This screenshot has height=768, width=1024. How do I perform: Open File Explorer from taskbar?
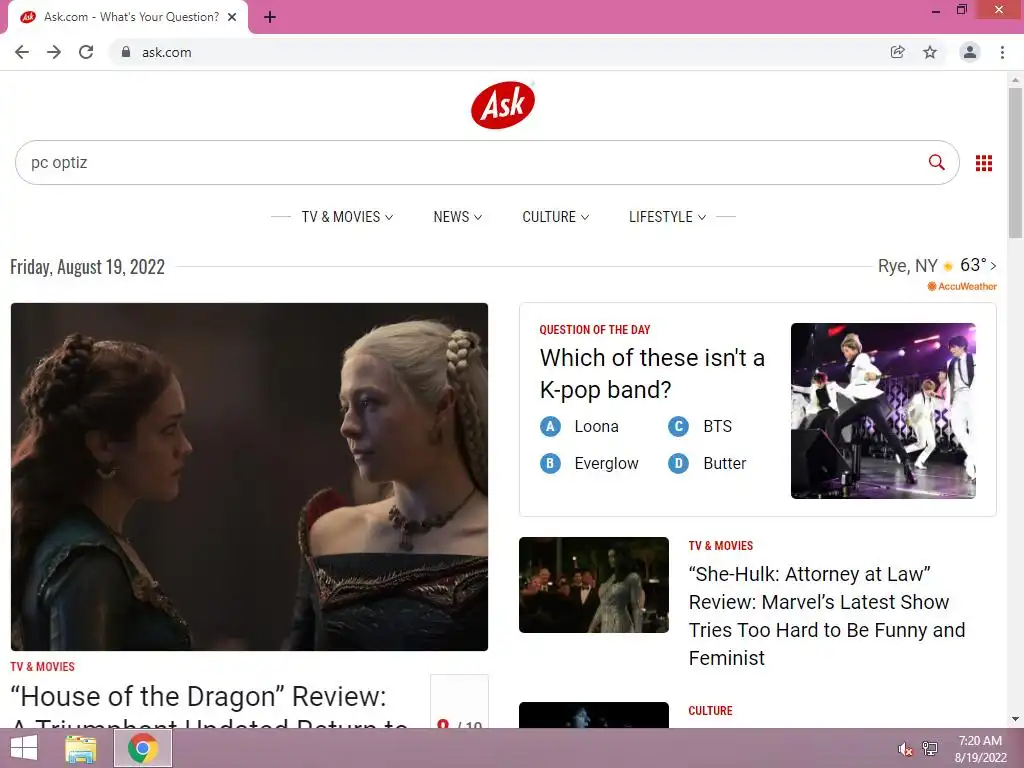point(80,748)
